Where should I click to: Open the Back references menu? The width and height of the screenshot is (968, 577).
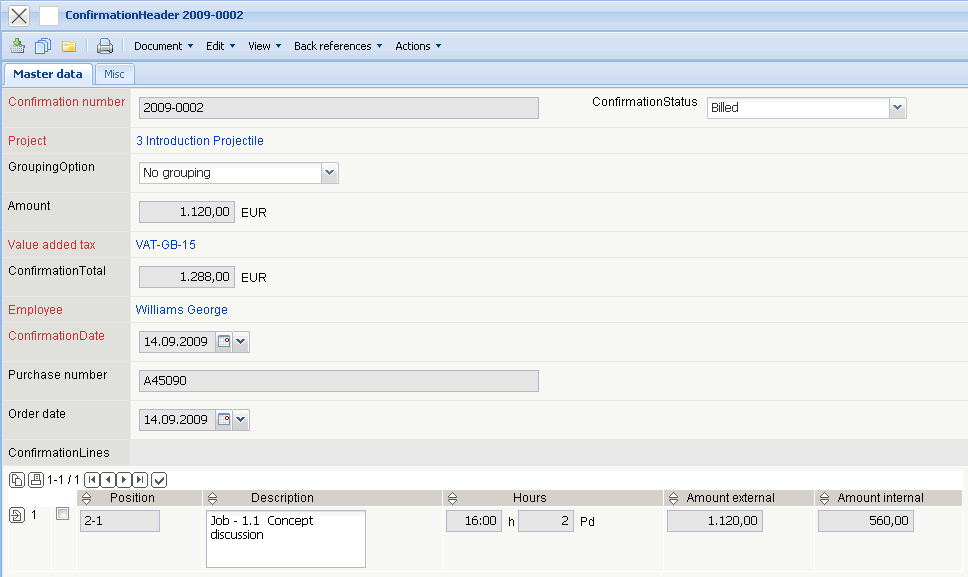click(x=338, y=46)
